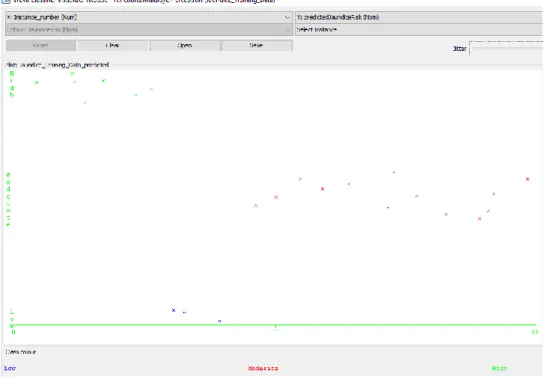Viewport: 544px width, 377px height.
Task: Click the Open button
Action: pos(185,45)
